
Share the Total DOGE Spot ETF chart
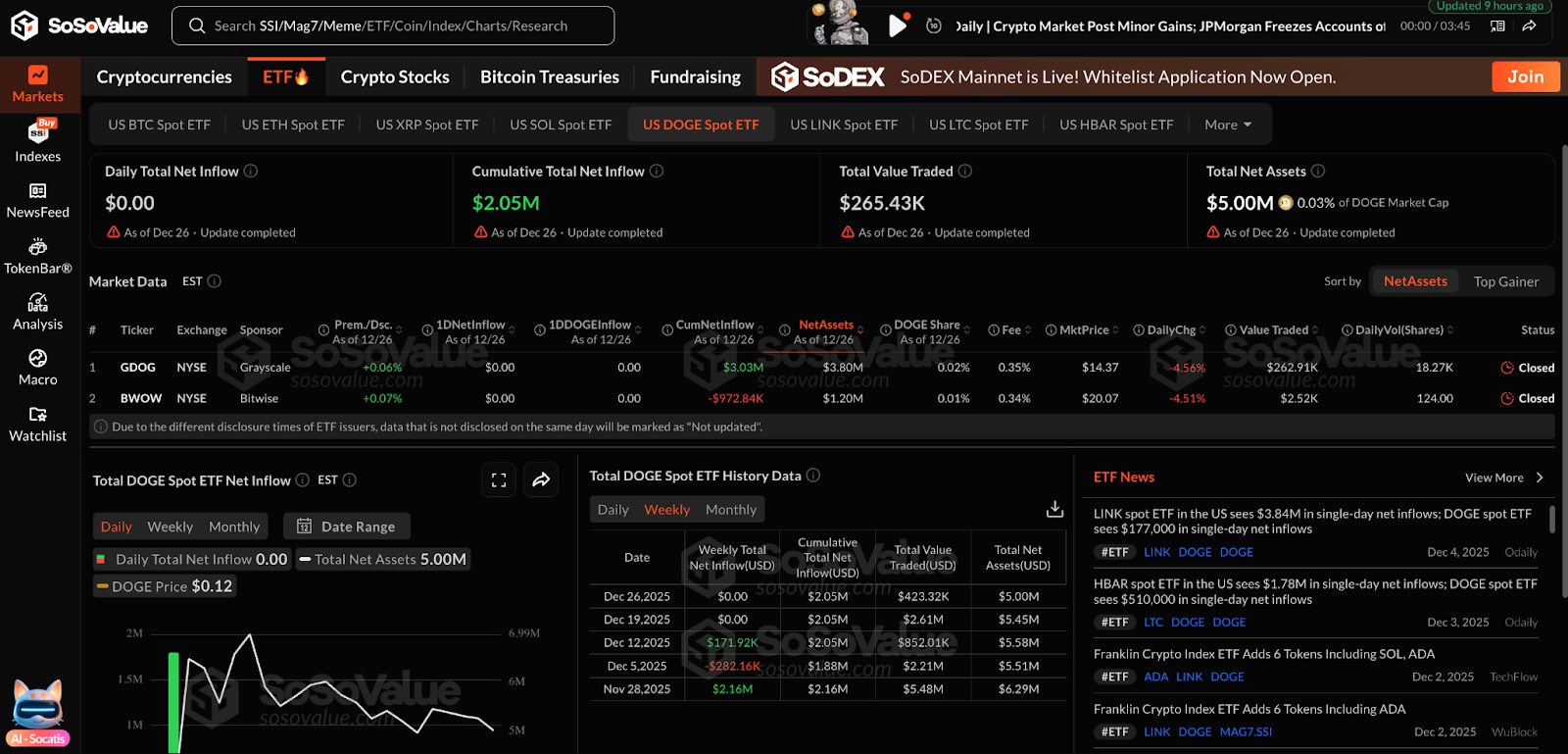tap(541, 480)
